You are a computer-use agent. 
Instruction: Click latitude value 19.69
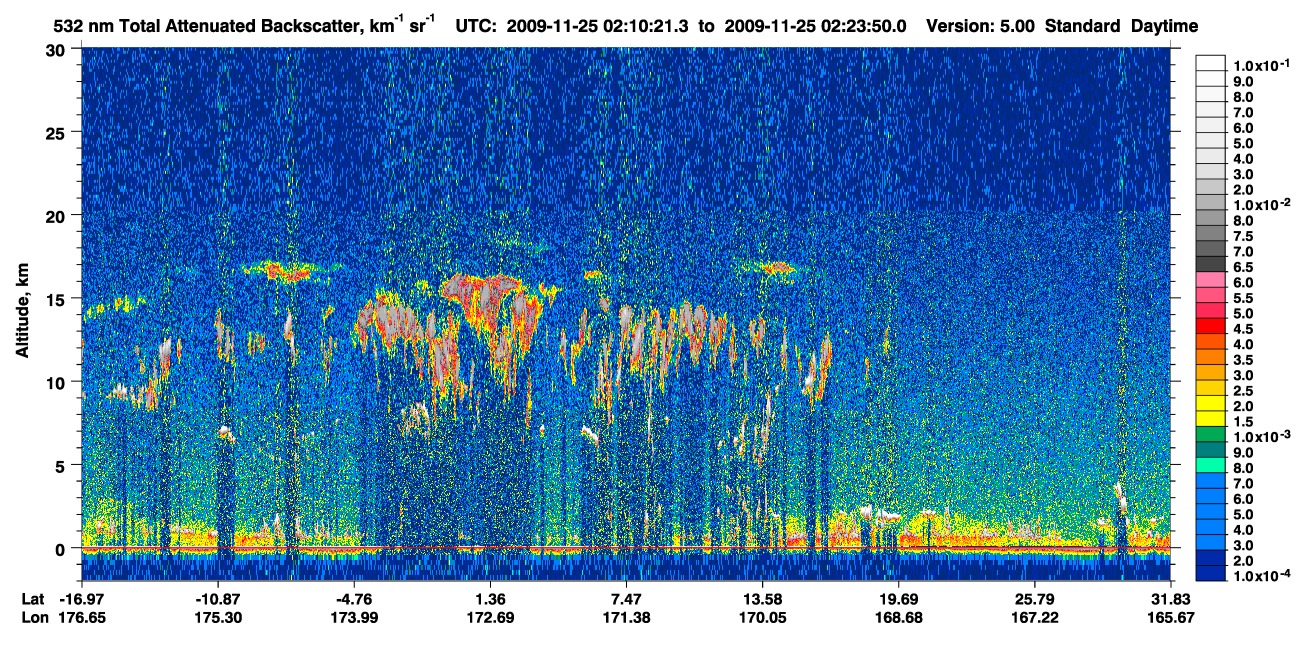pos(899,599)
